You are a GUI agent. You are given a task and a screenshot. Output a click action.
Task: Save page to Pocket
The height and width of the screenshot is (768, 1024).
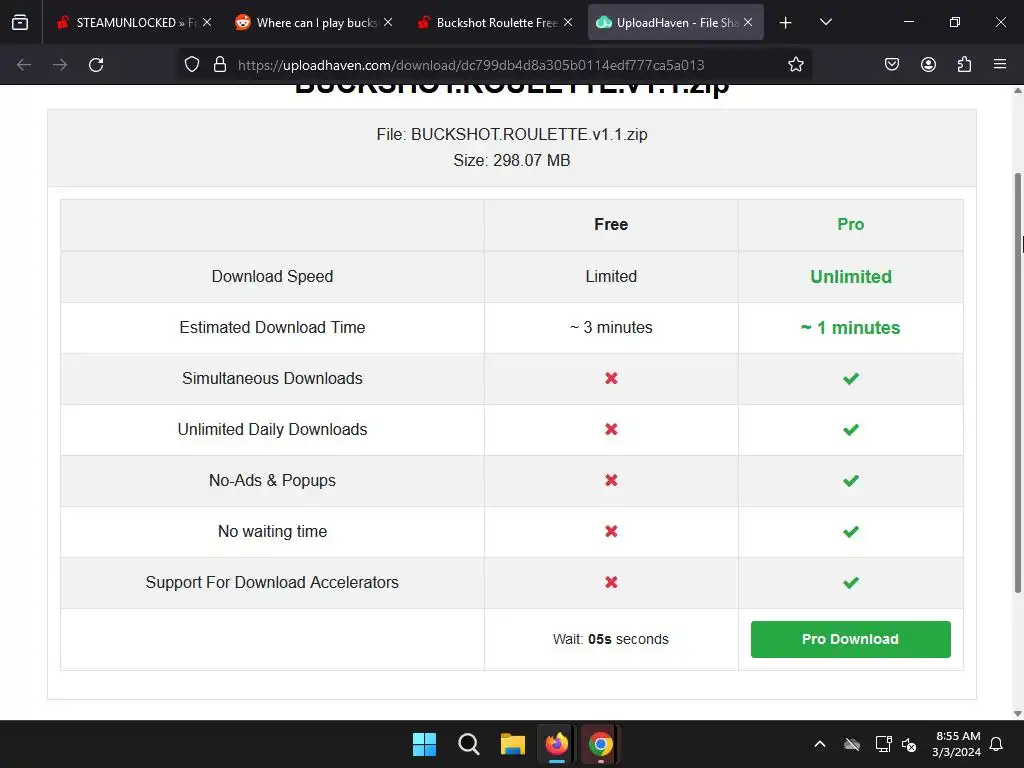click(x=892, y=65)
